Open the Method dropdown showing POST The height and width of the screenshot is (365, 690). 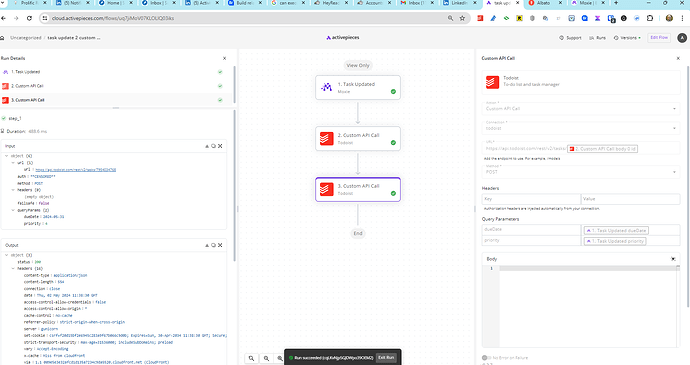tap(581, 172)
